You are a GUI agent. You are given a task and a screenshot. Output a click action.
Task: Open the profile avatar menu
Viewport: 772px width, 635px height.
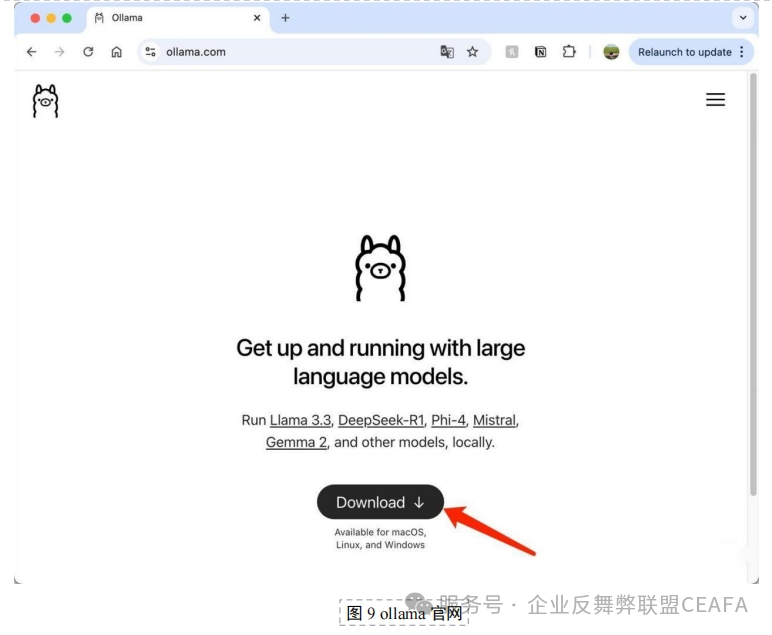pos(611,52)
